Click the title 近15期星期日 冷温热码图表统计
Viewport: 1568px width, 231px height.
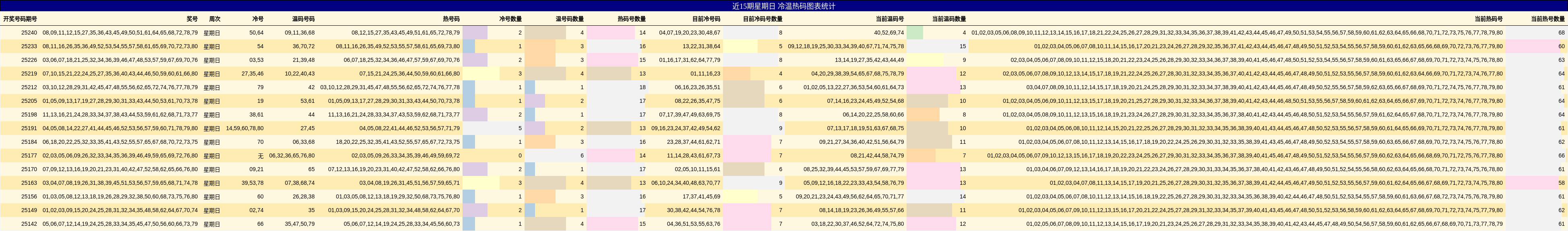783,6
